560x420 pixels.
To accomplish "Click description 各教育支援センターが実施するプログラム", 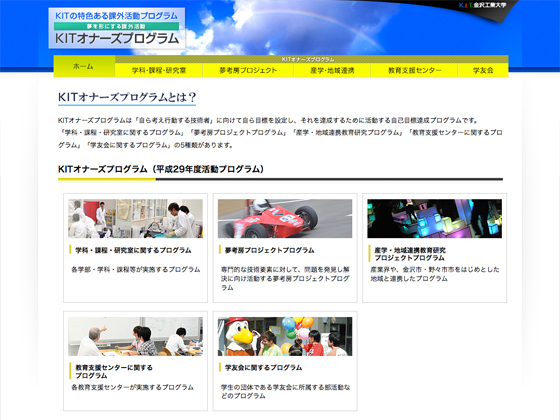I will coord(132,387).
